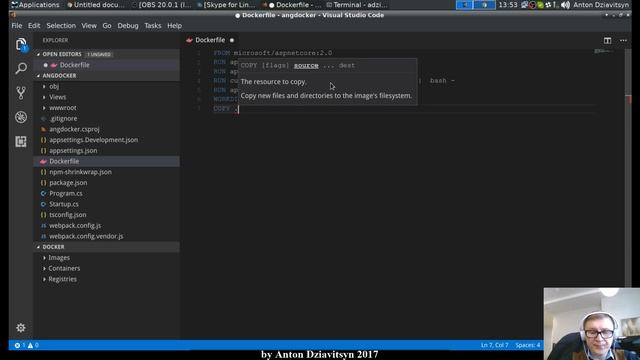This screenshot has width=640, height=360.
Task: Open the Search view icon
Action: coord(21,68)
